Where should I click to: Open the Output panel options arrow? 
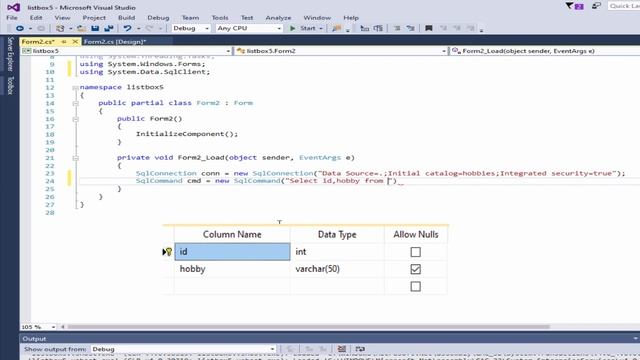coord(635,339)
